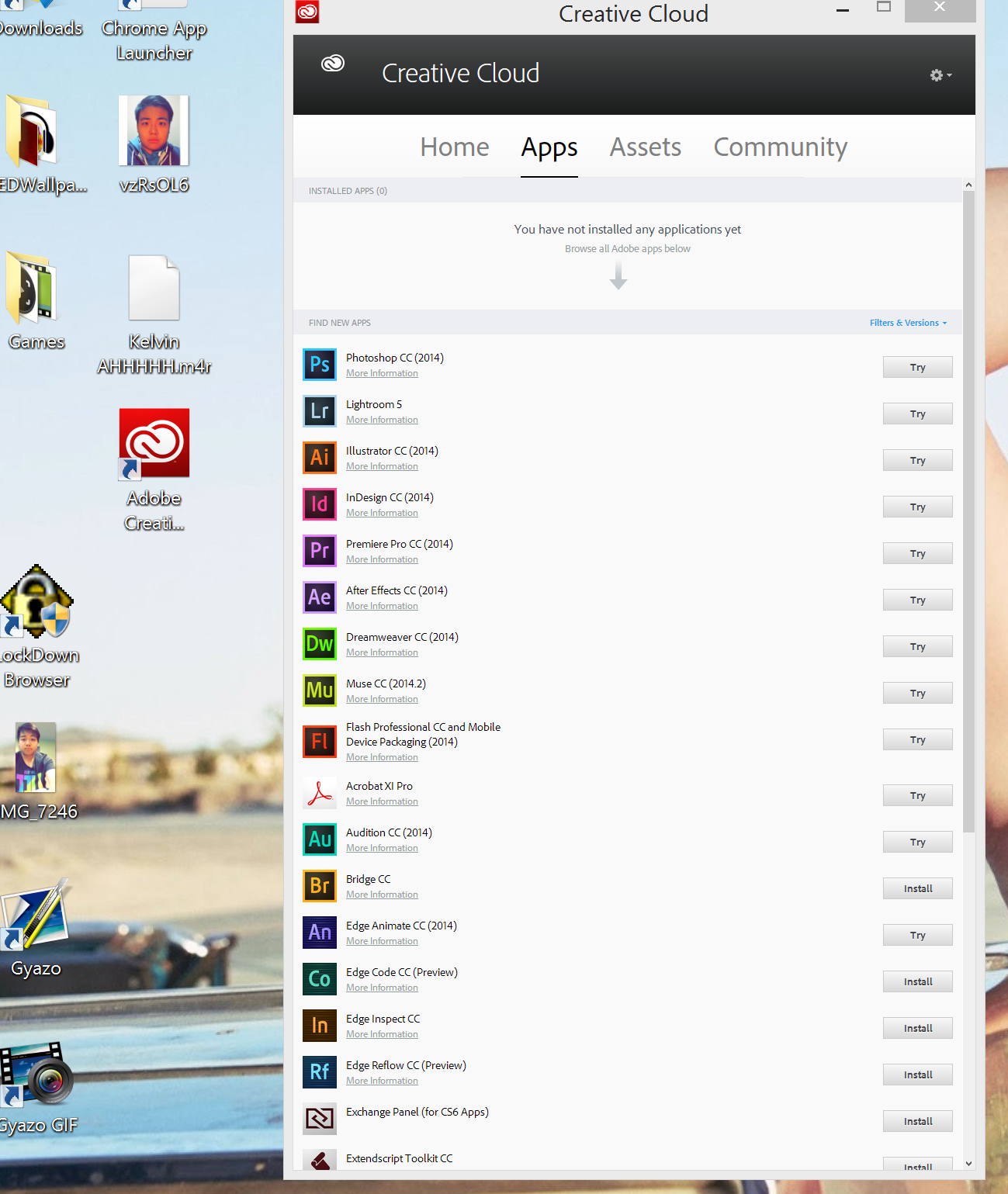The height and width of the screenshot is (1194, 1008).
Task: Expand the Filters & Versions dropdown
Action: pyautogui.click(x=908, y=323)
